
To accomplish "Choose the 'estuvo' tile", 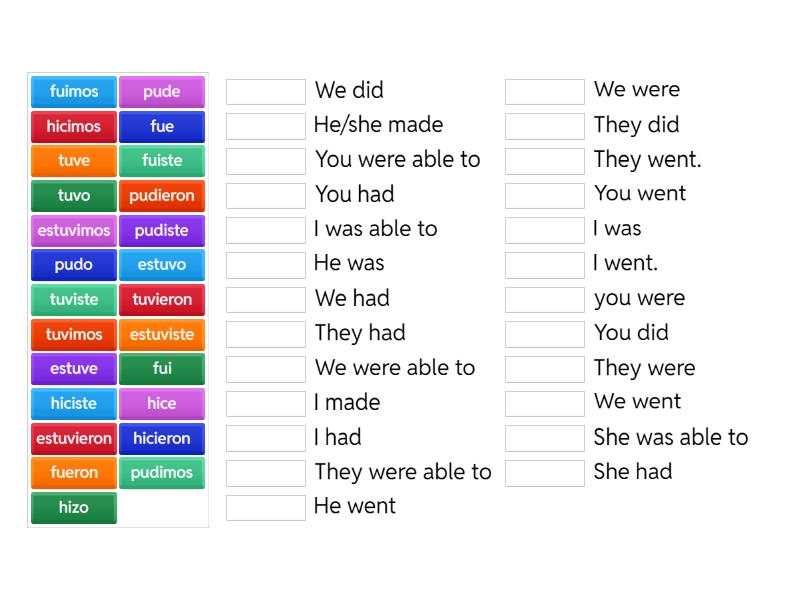I will tap(162, 265).
